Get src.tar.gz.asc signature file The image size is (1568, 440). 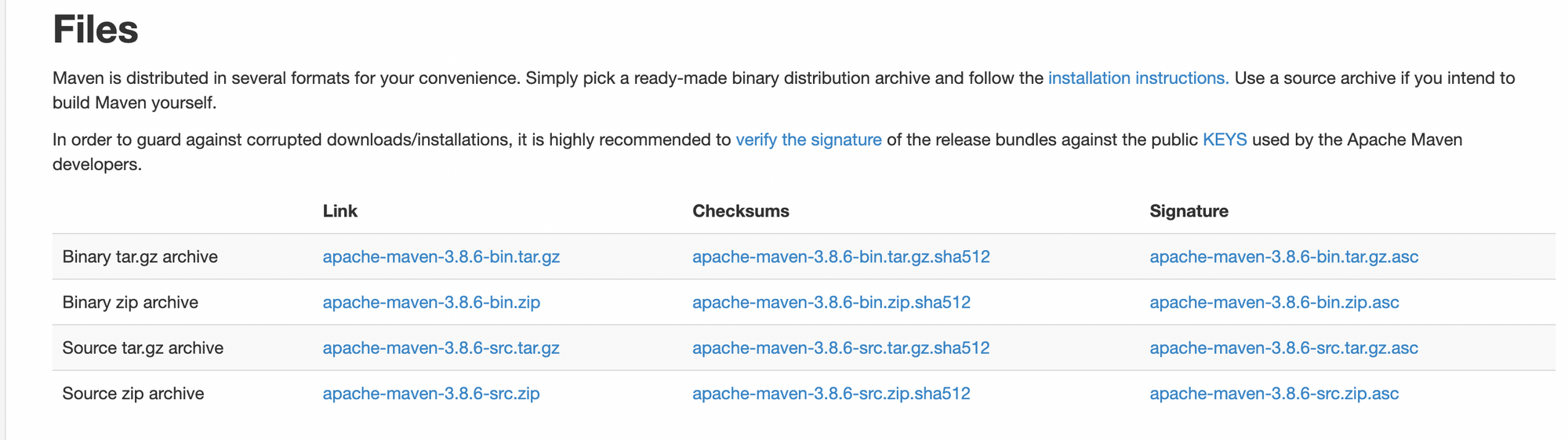click(x=1283, y=347)
